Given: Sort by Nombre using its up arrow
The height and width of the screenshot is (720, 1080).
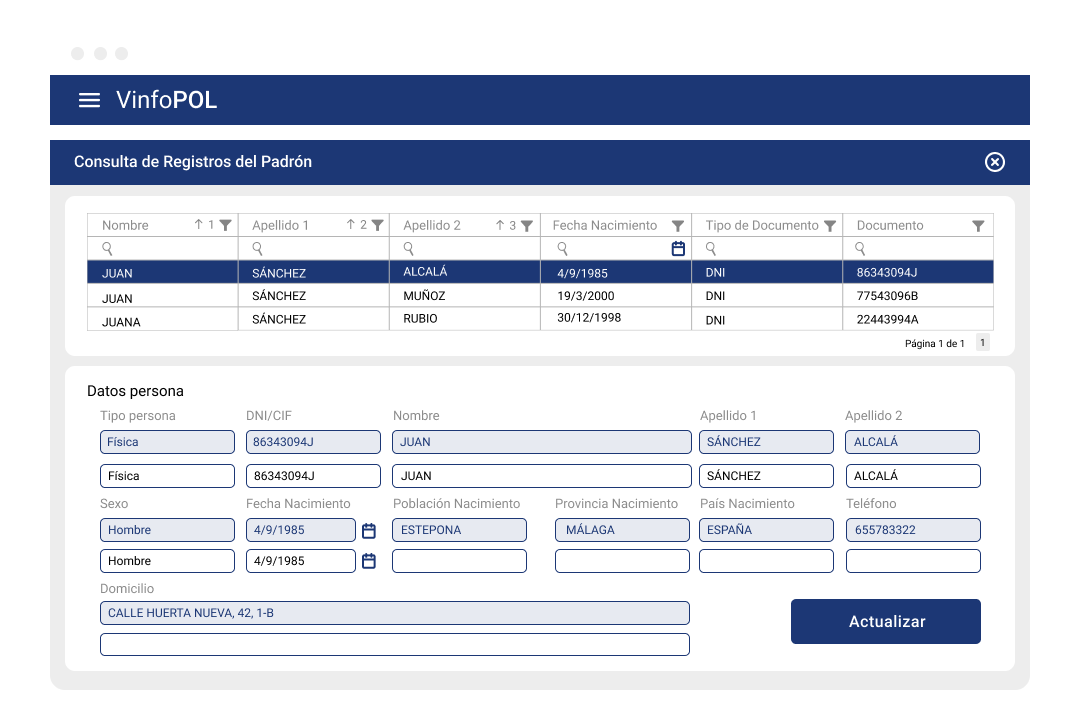Looking at the screenshot, I should click(198, 225).
